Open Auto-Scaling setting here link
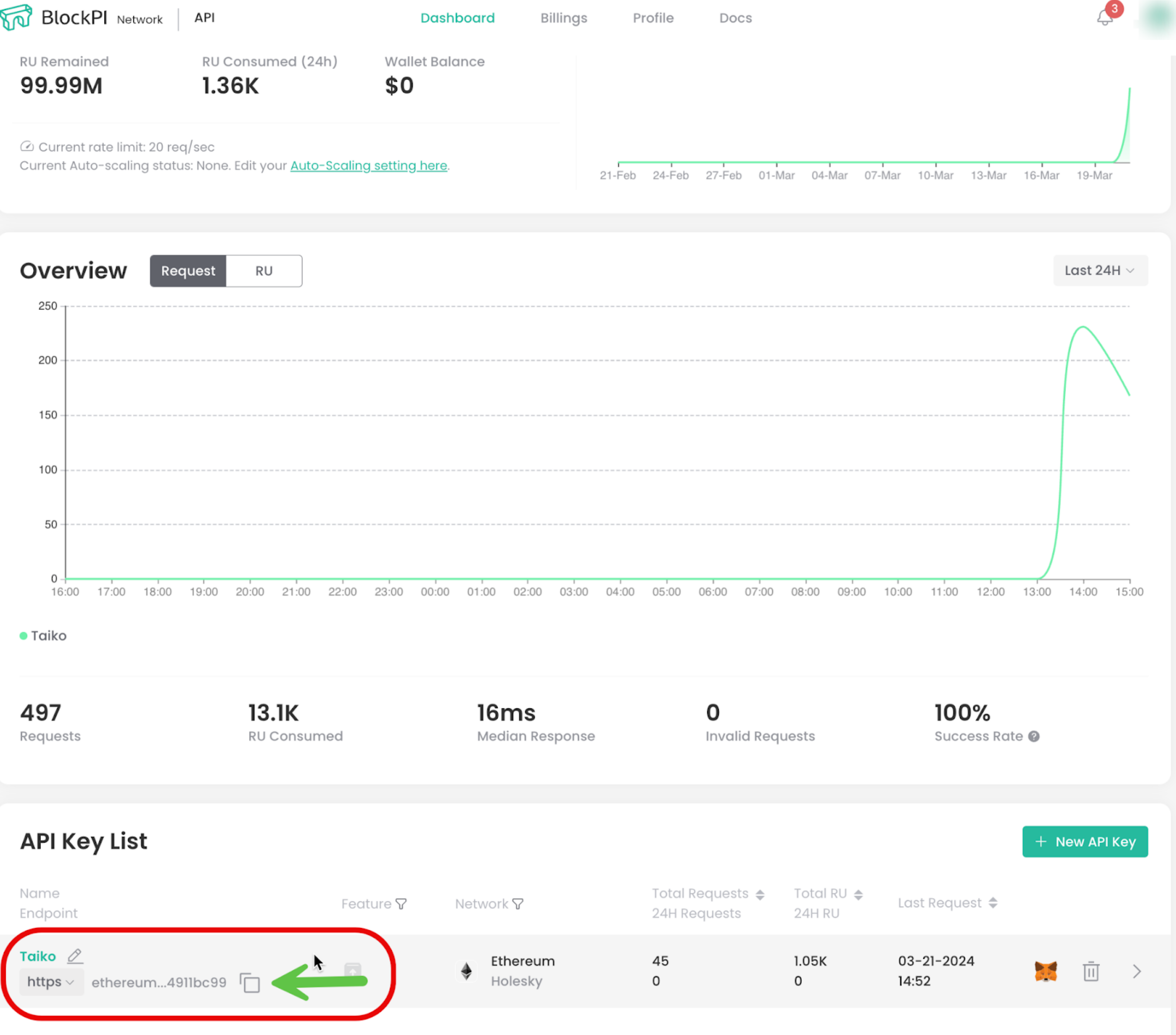 [x=369, y=166]
